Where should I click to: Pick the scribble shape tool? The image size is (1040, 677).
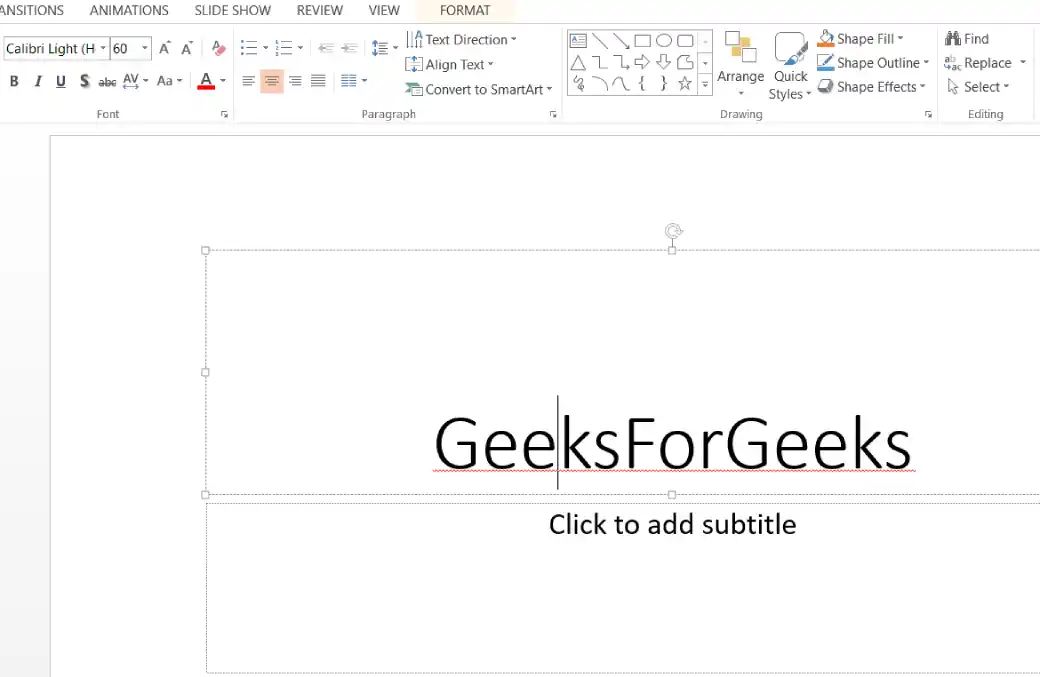(x=578, y=84)
